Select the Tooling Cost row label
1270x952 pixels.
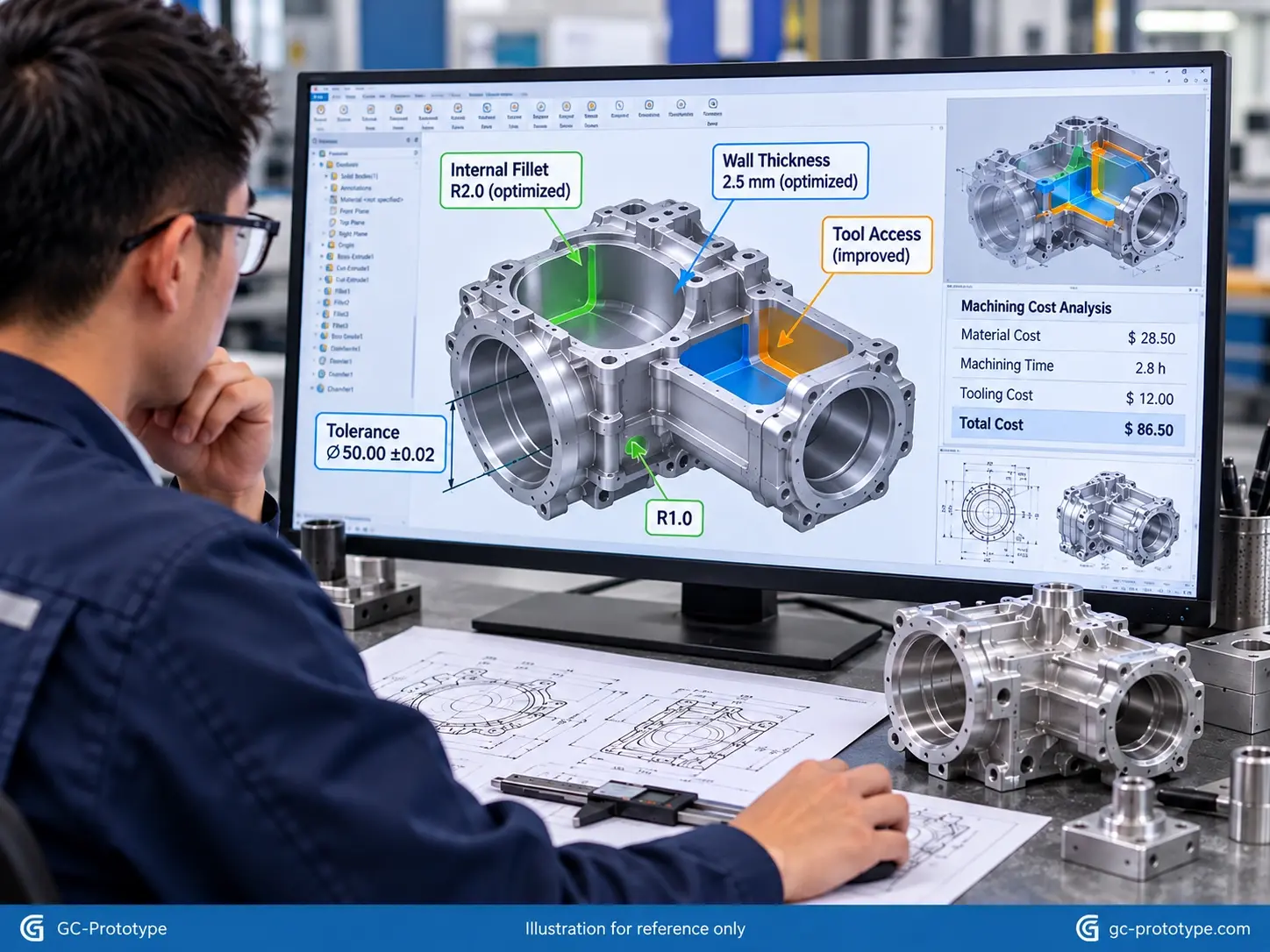(995, 394)
